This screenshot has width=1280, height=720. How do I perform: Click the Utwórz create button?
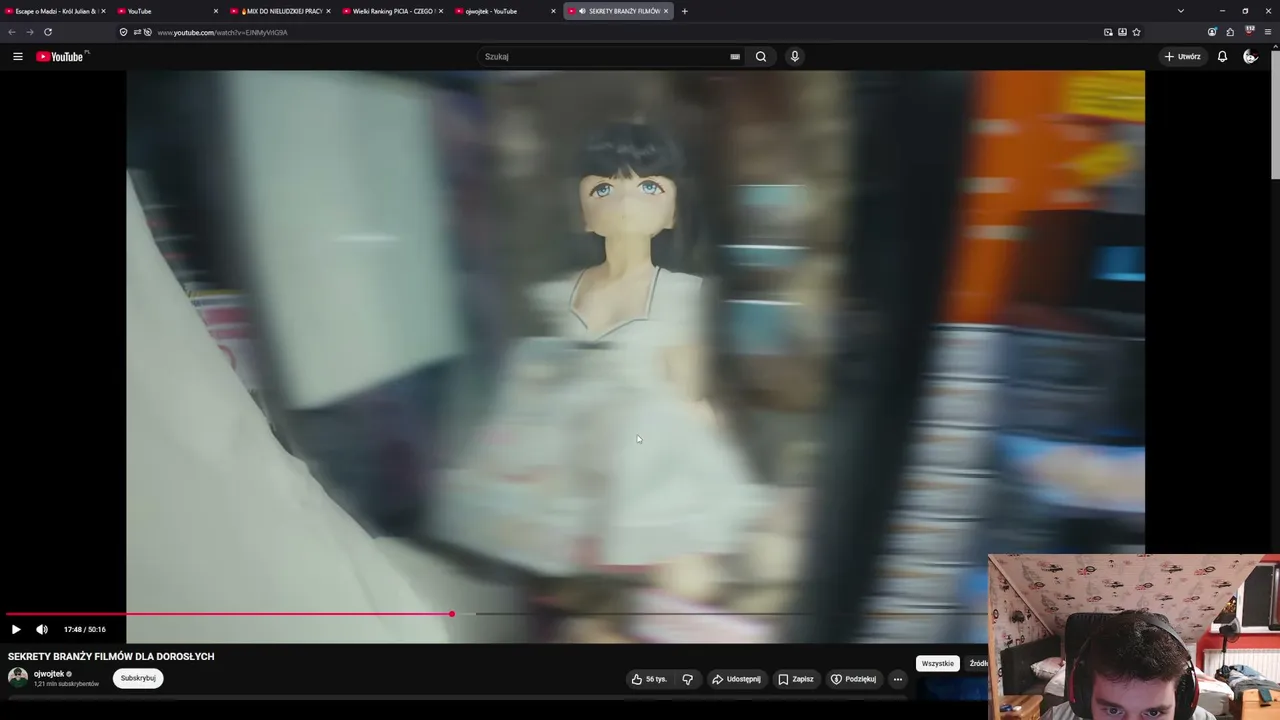(1182, 57)
